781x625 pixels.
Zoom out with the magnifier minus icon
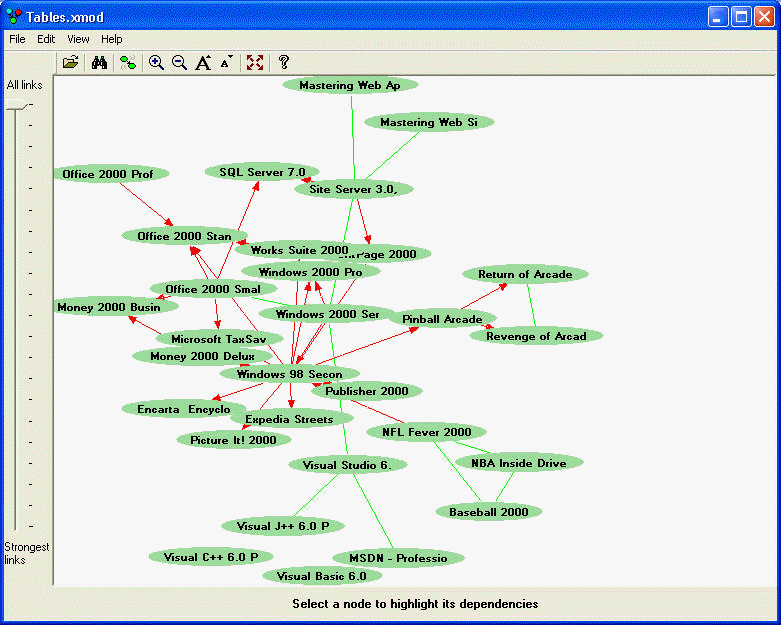coord(179,62)
